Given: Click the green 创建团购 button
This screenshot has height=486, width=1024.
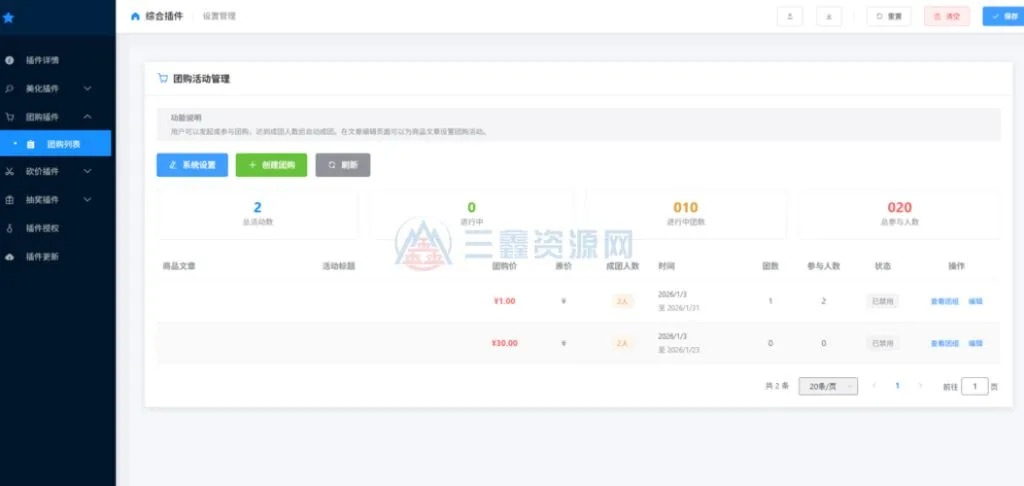Looking at the screenshot, I should click(x=271, y=165).
